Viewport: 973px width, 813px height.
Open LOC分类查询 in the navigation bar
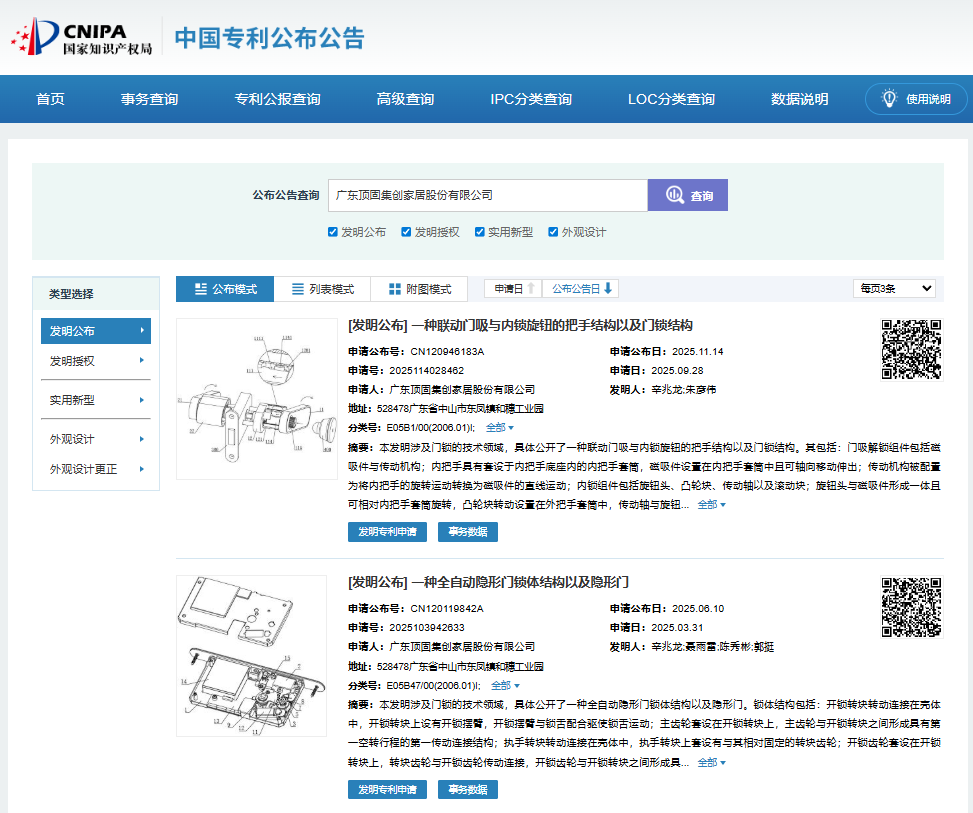click(671, 99)
